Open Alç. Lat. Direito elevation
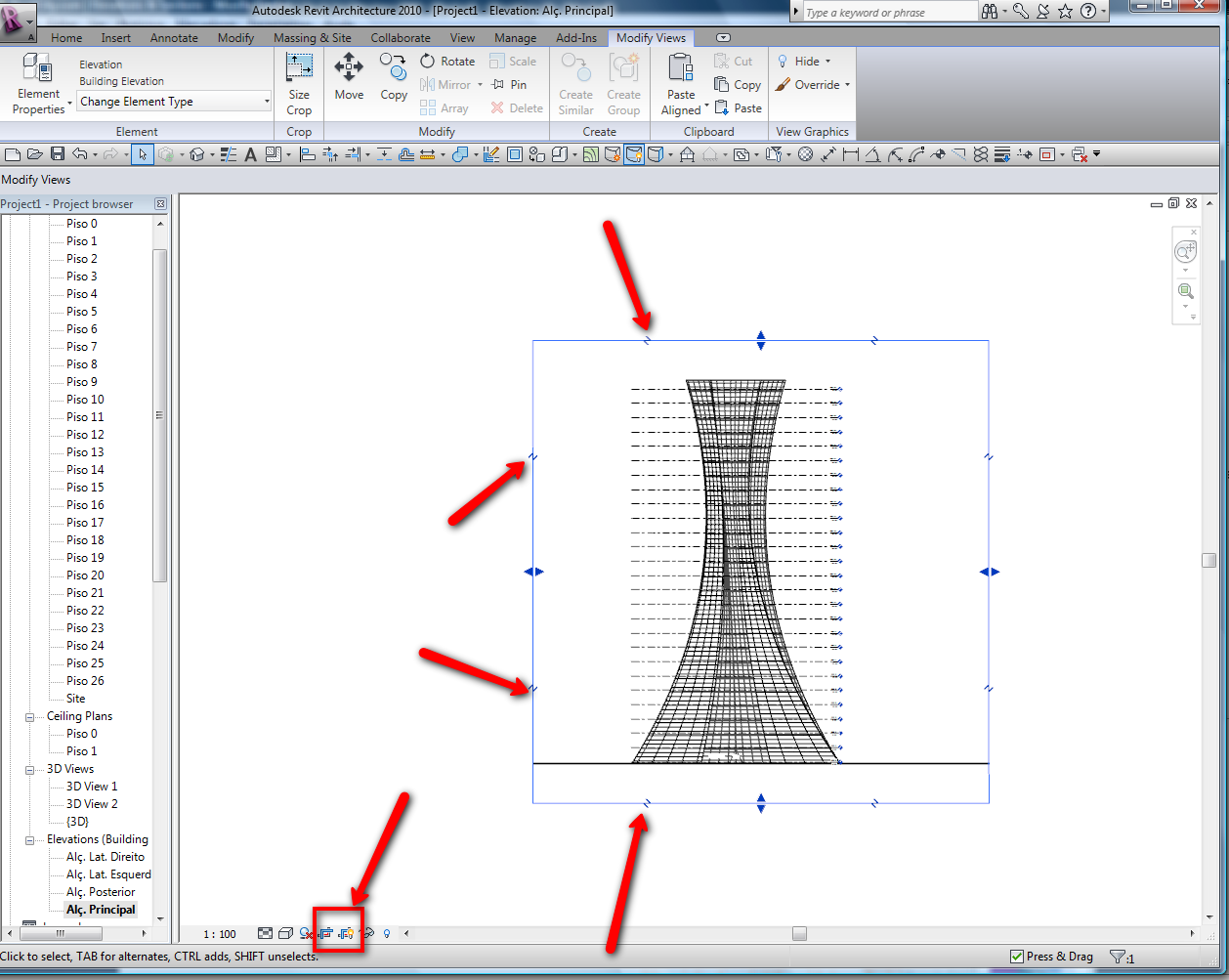 point(106,857)
